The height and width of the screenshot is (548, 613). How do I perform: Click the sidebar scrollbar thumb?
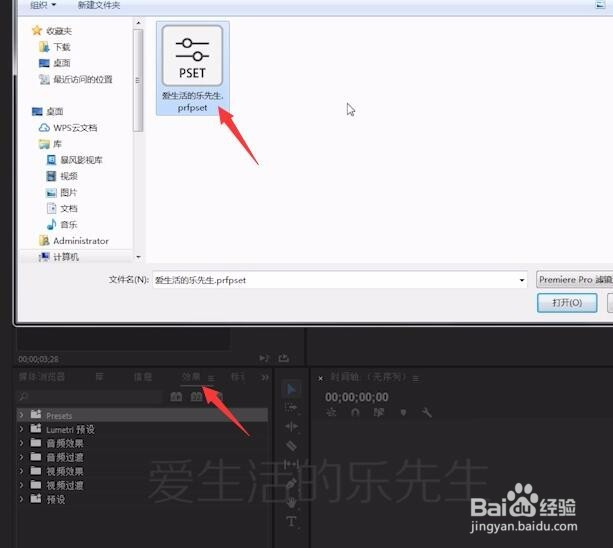coord(138,81)
